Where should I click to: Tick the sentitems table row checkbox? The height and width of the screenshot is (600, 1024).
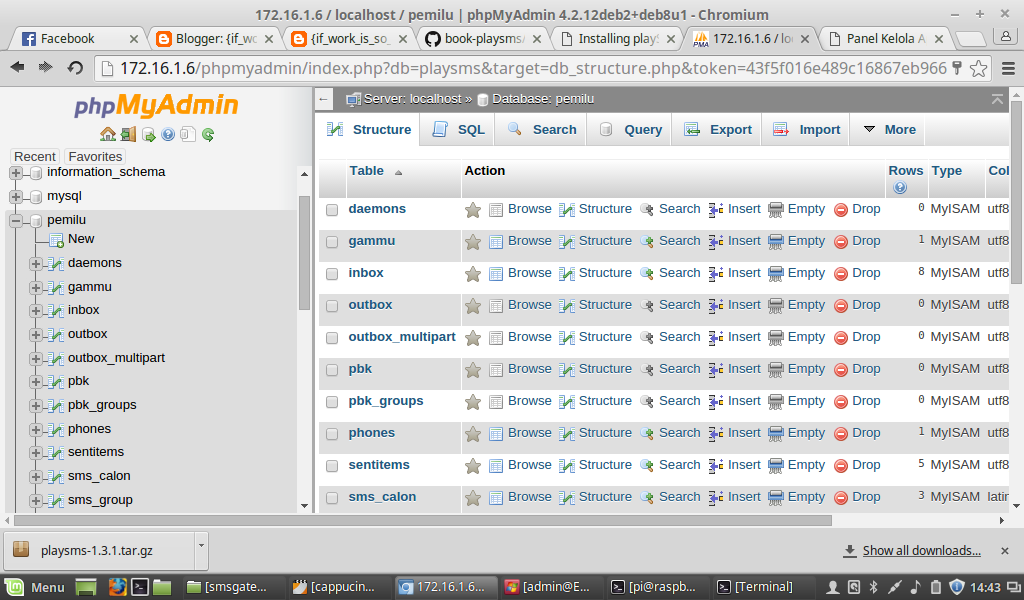tap(331, 464)
